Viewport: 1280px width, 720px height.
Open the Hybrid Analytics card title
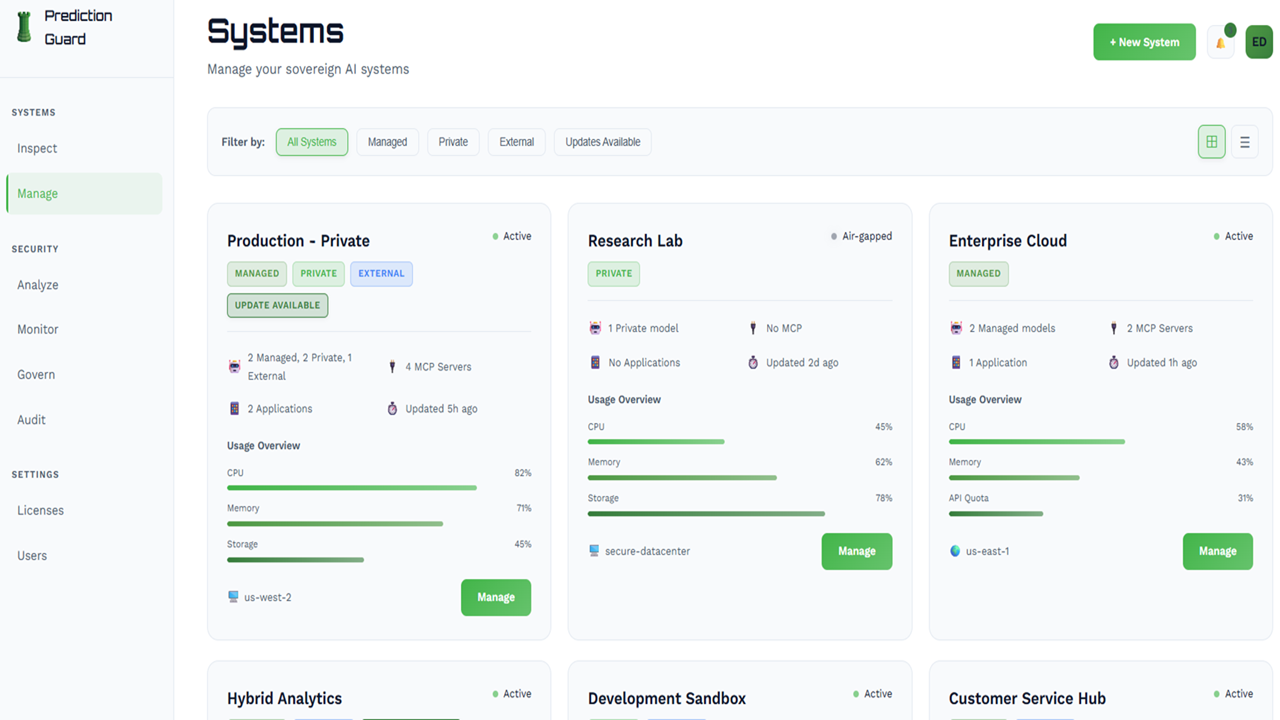[x=284, y=699]
